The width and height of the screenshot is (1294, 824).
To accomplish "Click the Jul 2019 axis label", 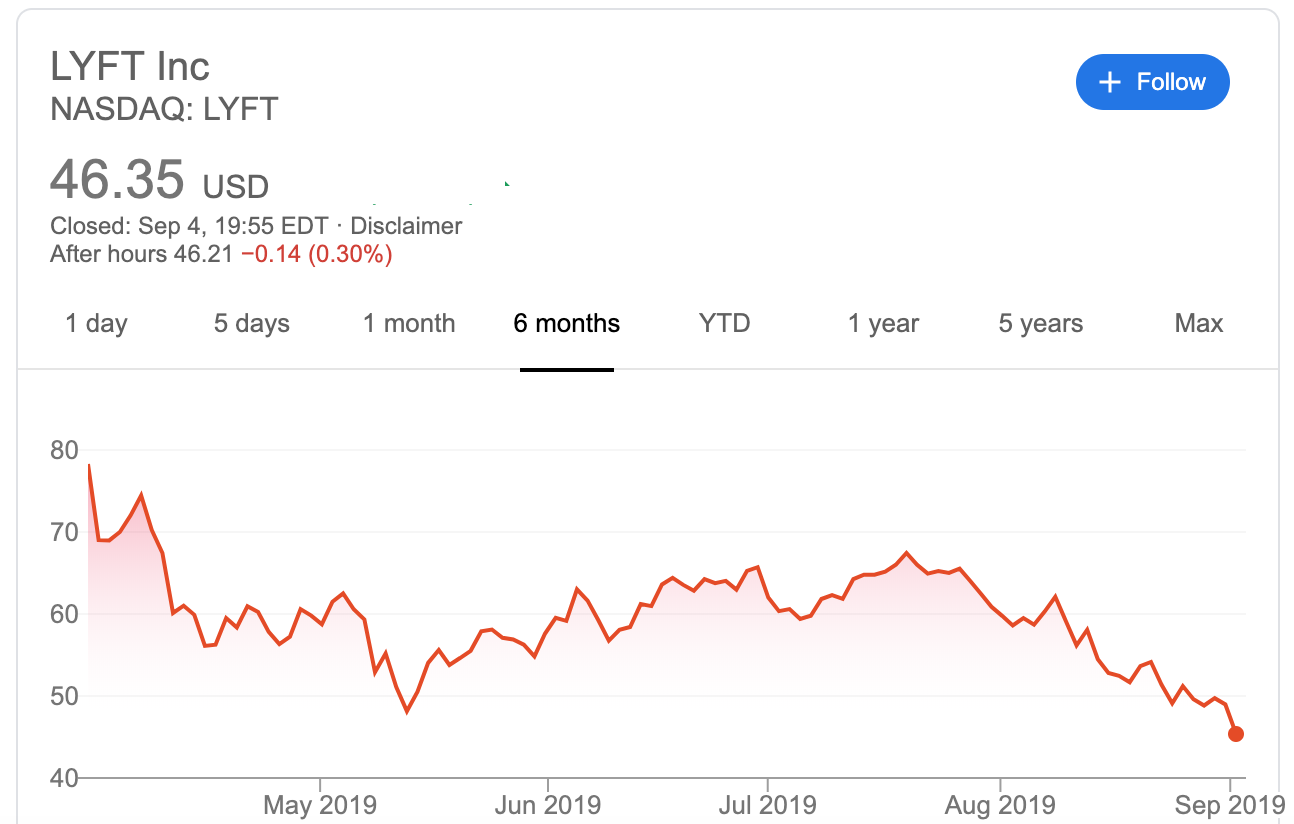I will point(768,804).
